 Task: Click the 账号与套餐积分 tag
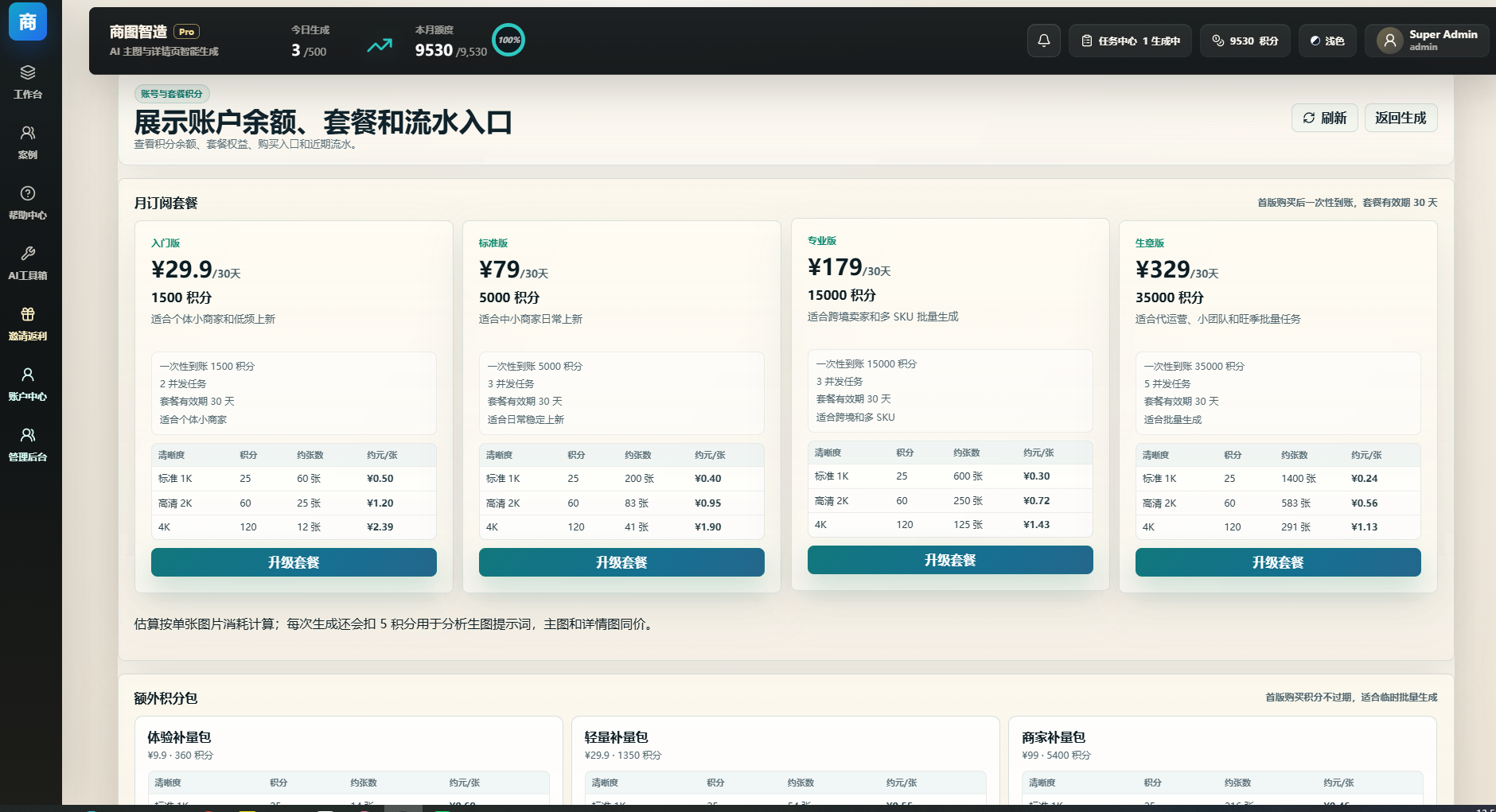click(x=172, y=94)
